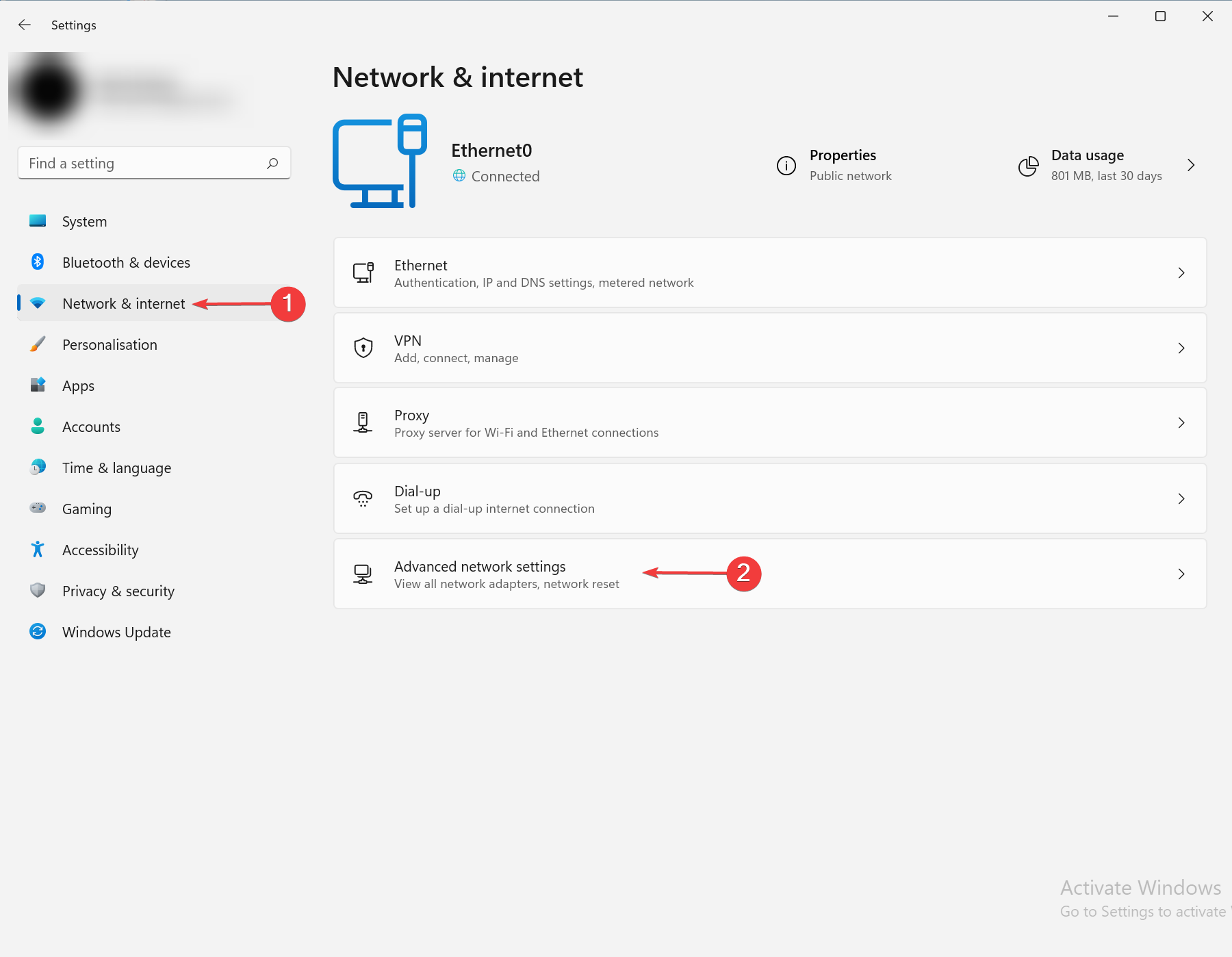Open the Accounts category
The width and height of the screenshot is (1232, 957).
click(154, 426)
